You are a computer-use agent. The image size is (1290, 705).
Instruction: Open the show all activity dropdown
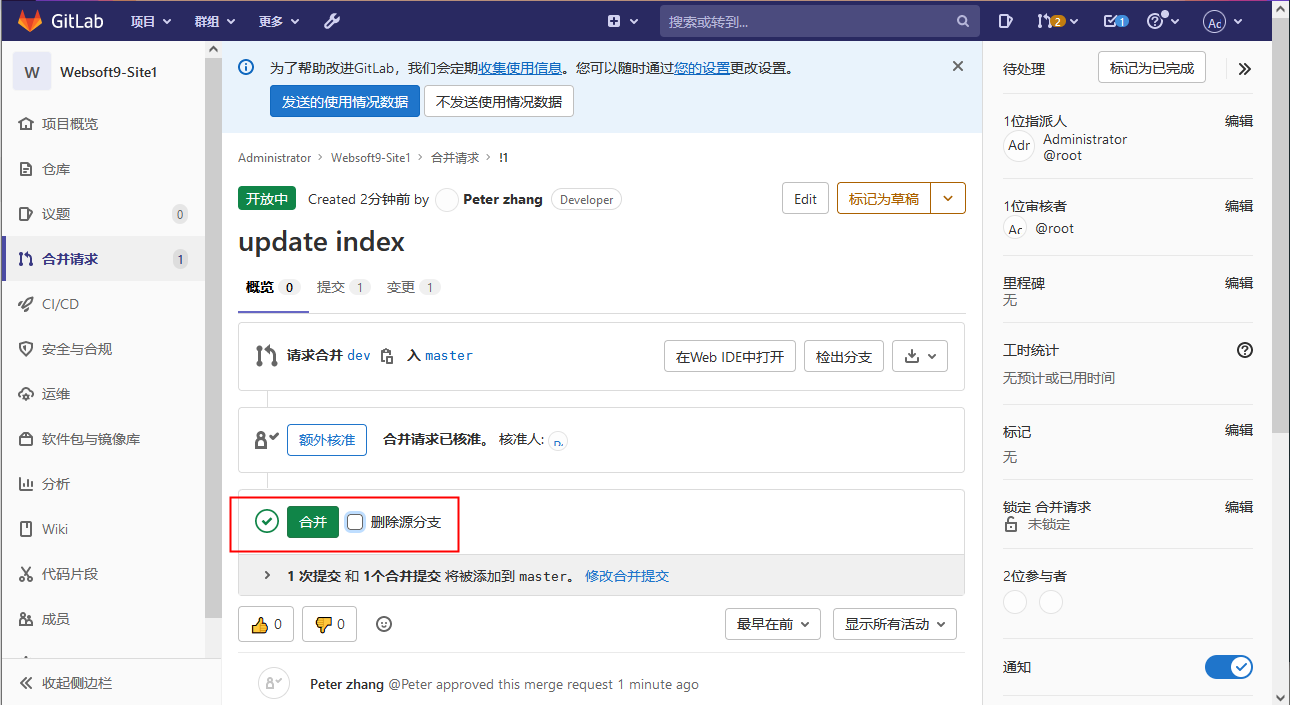tap(894, 624)
